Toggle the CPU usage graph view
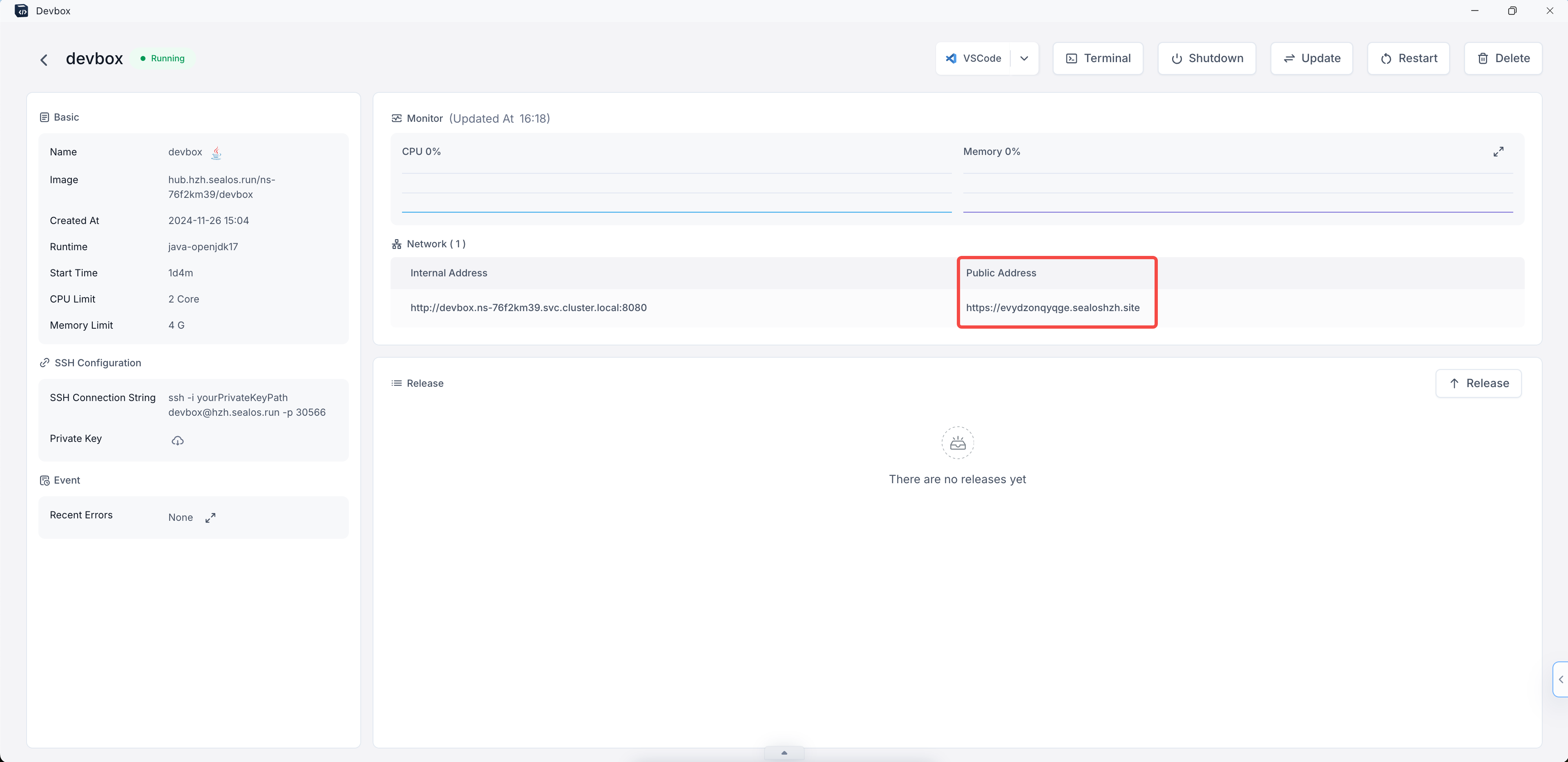The height and width of the screenshot is (762, 1568). [x=1499, y=152]
